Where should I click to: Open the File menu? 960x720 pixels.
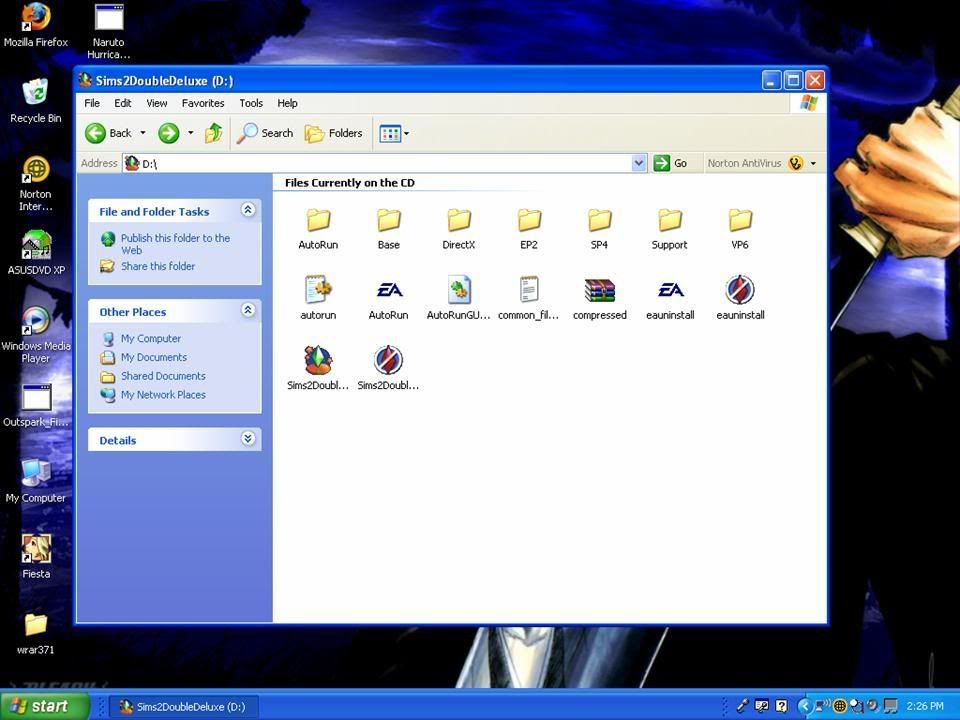click(92, 103)
